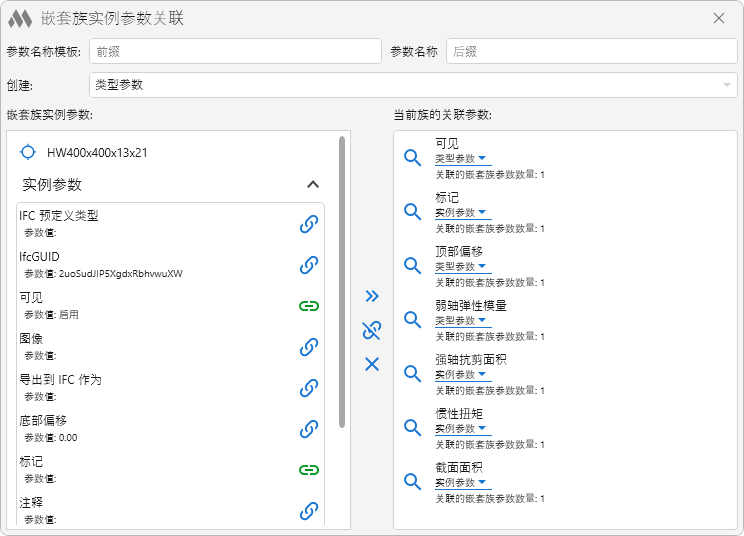Viewport: 744px width, 536px height.
Task: Toggle the green linked icon for 标记
Action: tap(309, 470)
